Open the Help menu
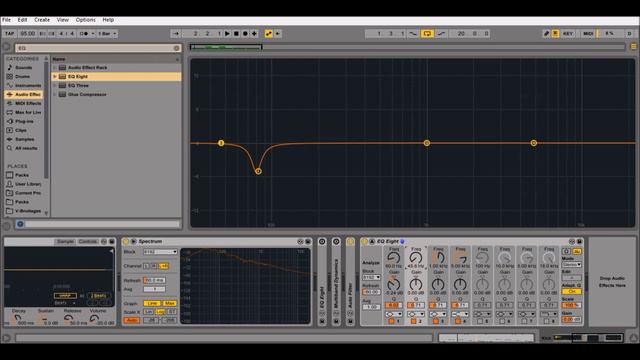This screenshot has width=640, height=360. [x=108, y=20]
